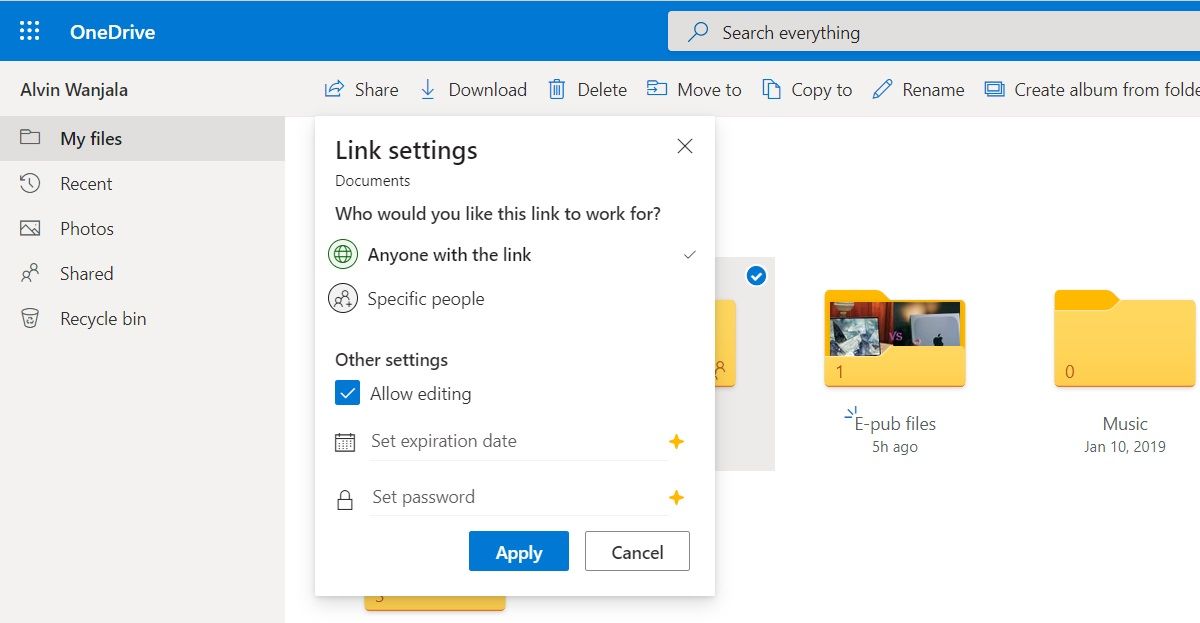Viewport: 1200px width, 623px height.
Task: Click the Rename pencil icon
Action: tap(882, 89)
